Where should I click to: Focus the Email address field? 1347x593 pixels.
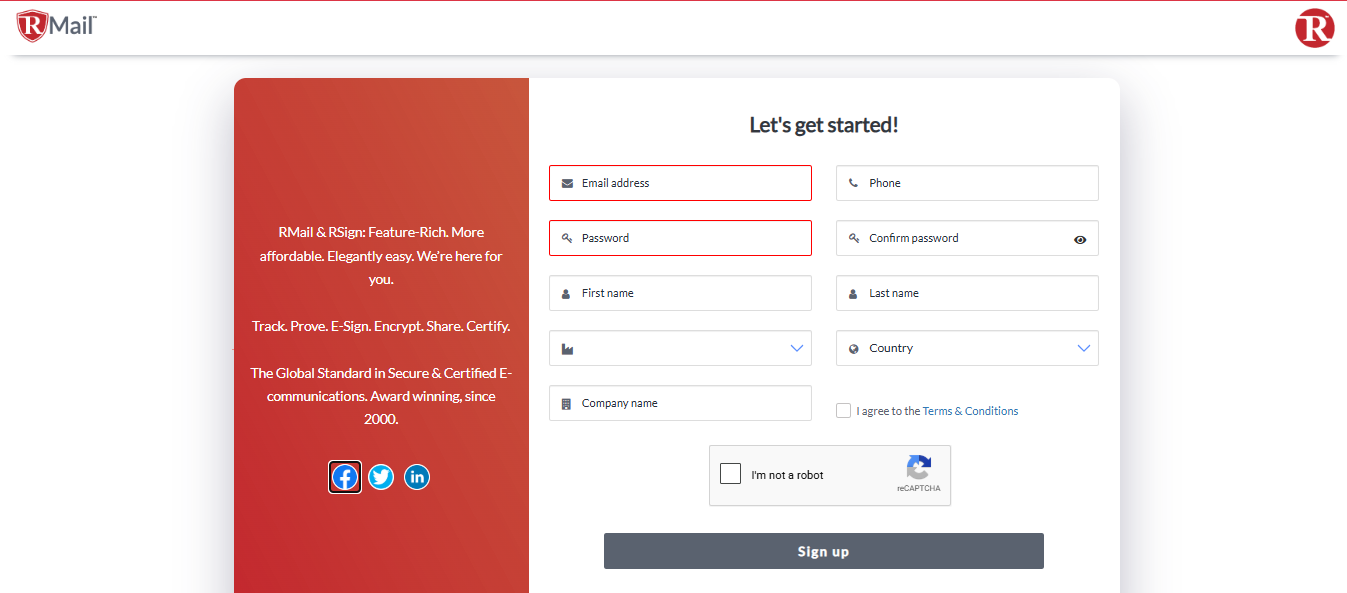click(680, 183)
